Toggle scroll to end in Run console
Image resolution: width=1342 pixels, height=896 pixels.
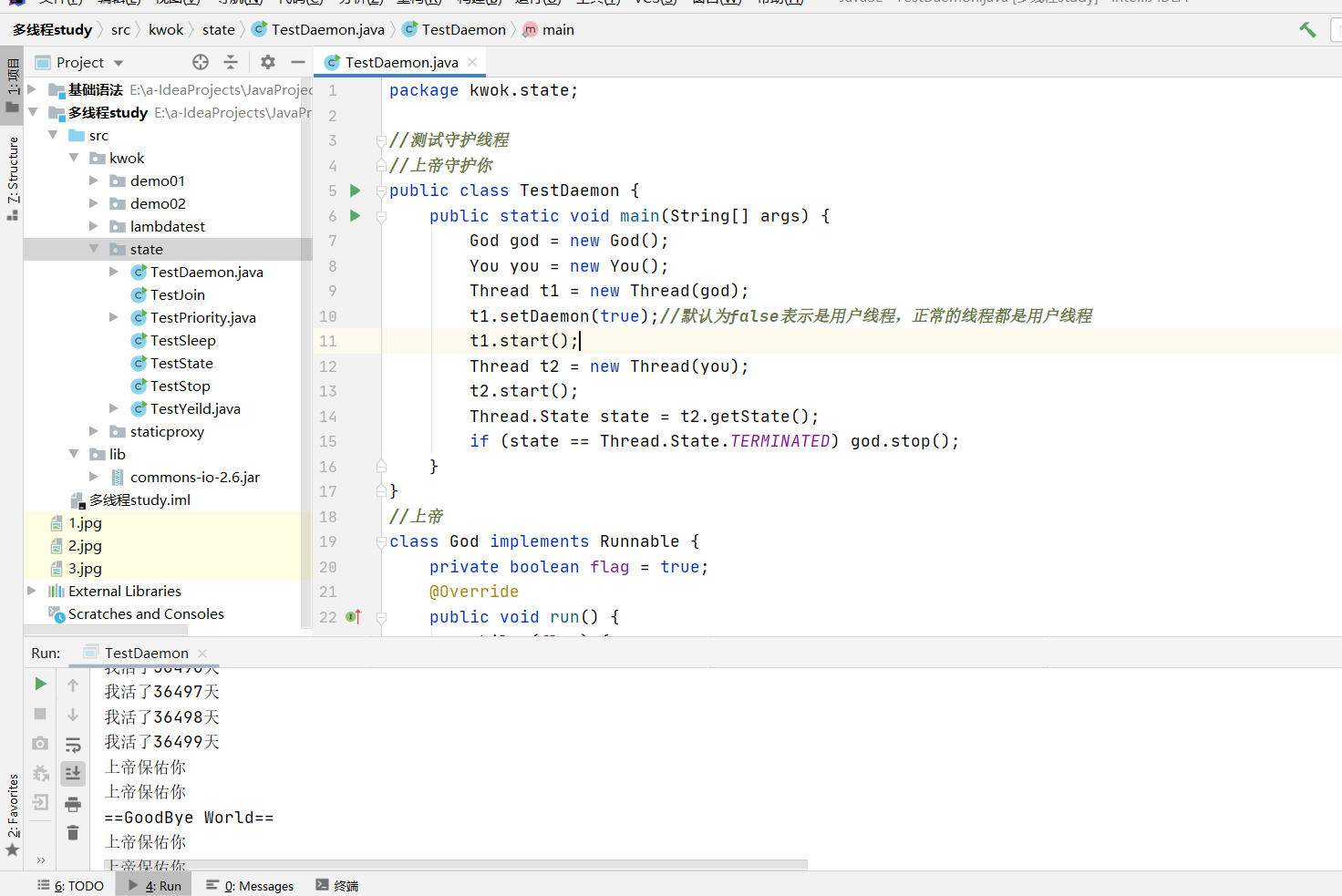click(73, 774)
